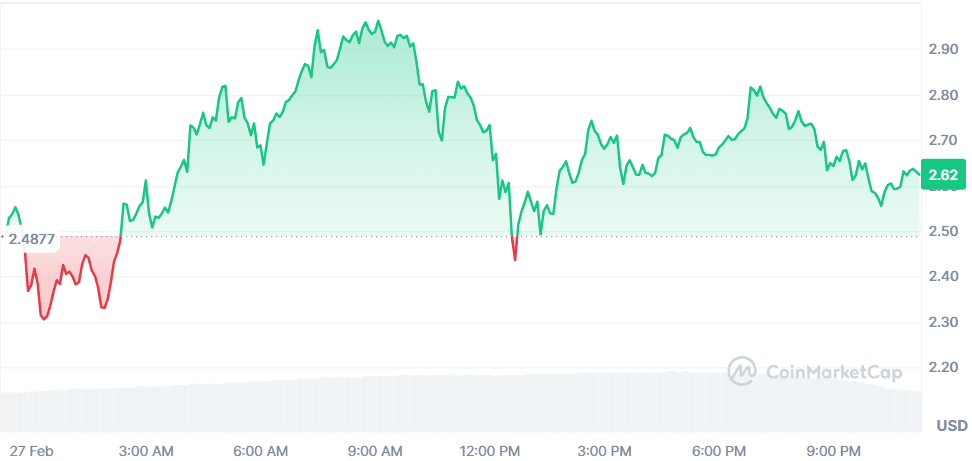Click the CoinMarketCap logo icon
The image size is (972, 461).
tap(742, 372)
